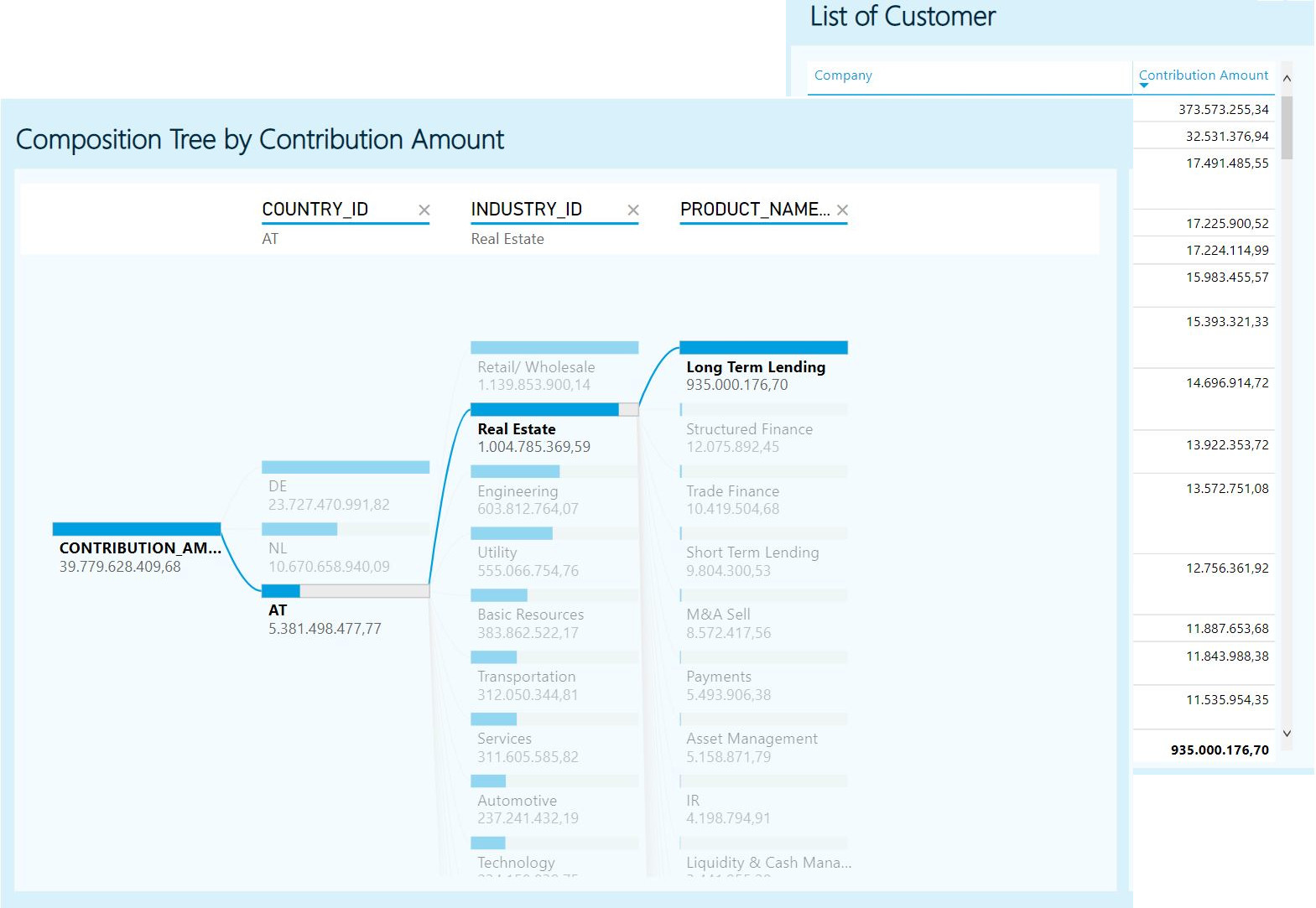Click the scroll down arrow in customer list
This screenshot has width=1316, height=908.
[1287, 734]
